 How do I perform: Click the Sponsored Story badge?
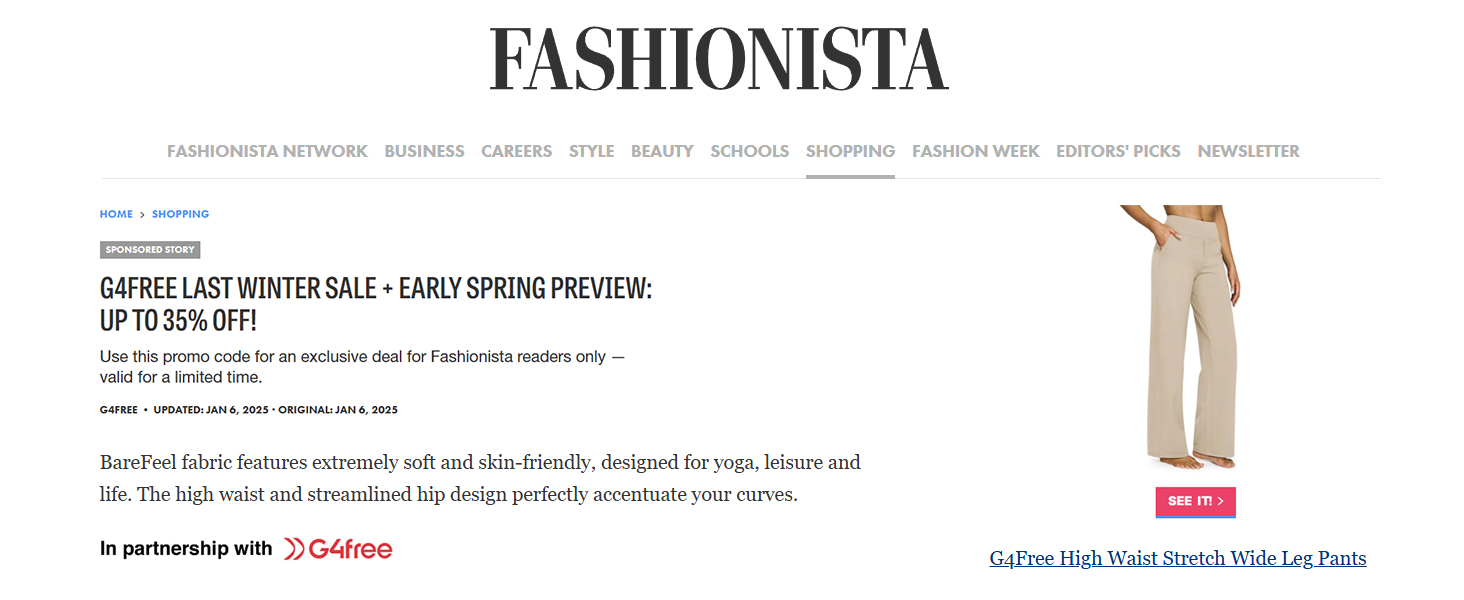[x=150, y=250]
